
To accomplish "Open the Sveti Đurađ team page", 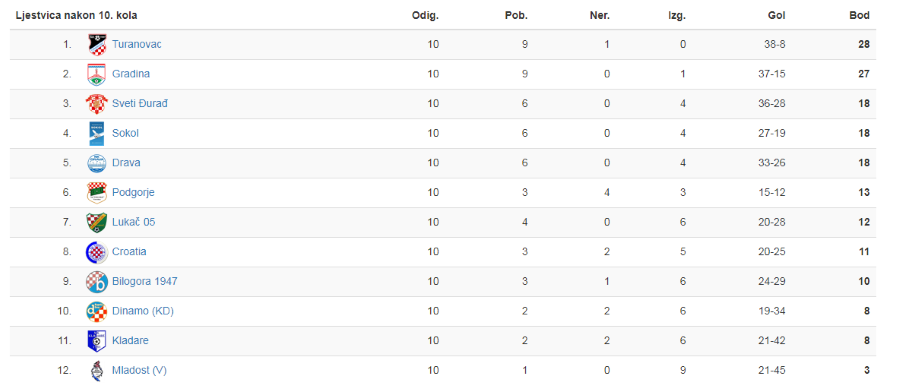I will 140,103.
